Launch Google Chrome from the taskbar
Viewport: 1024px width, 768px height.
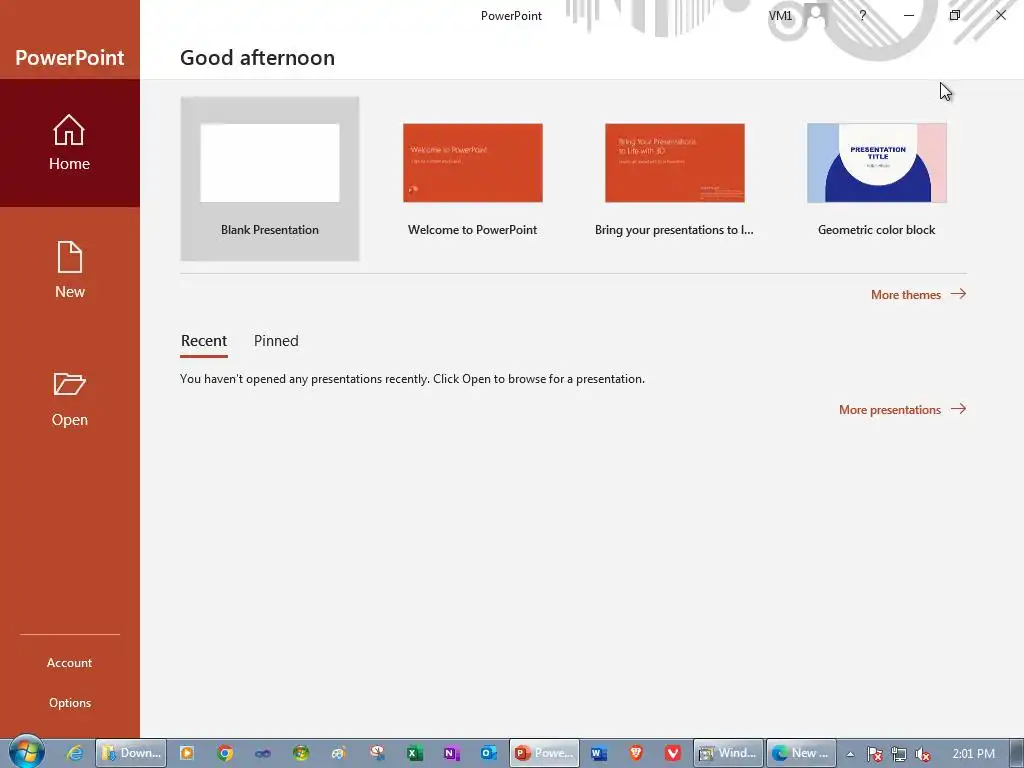pyautogui.click(x=225, y=753)
